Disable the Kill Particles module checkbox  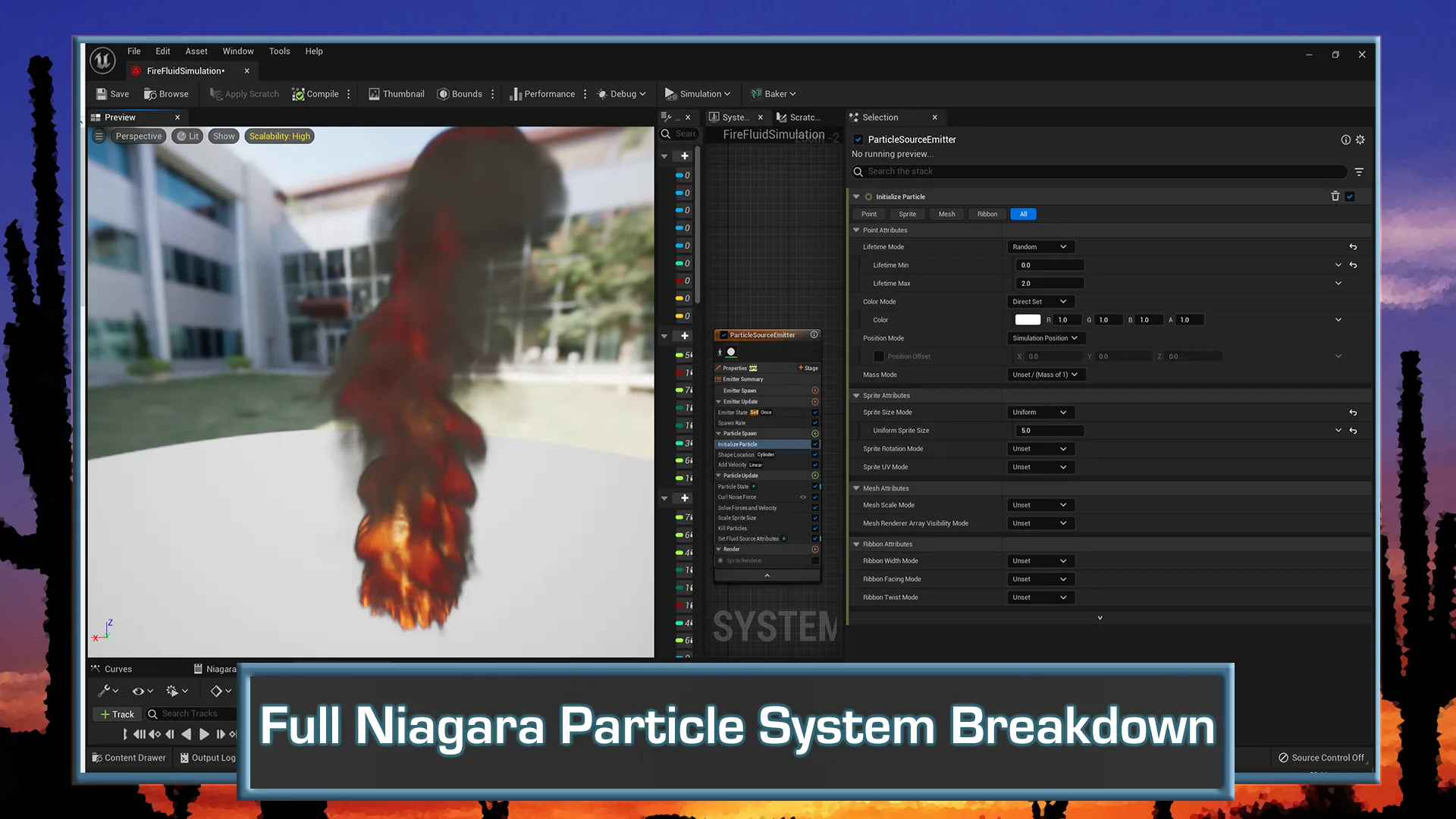(815, 528)
